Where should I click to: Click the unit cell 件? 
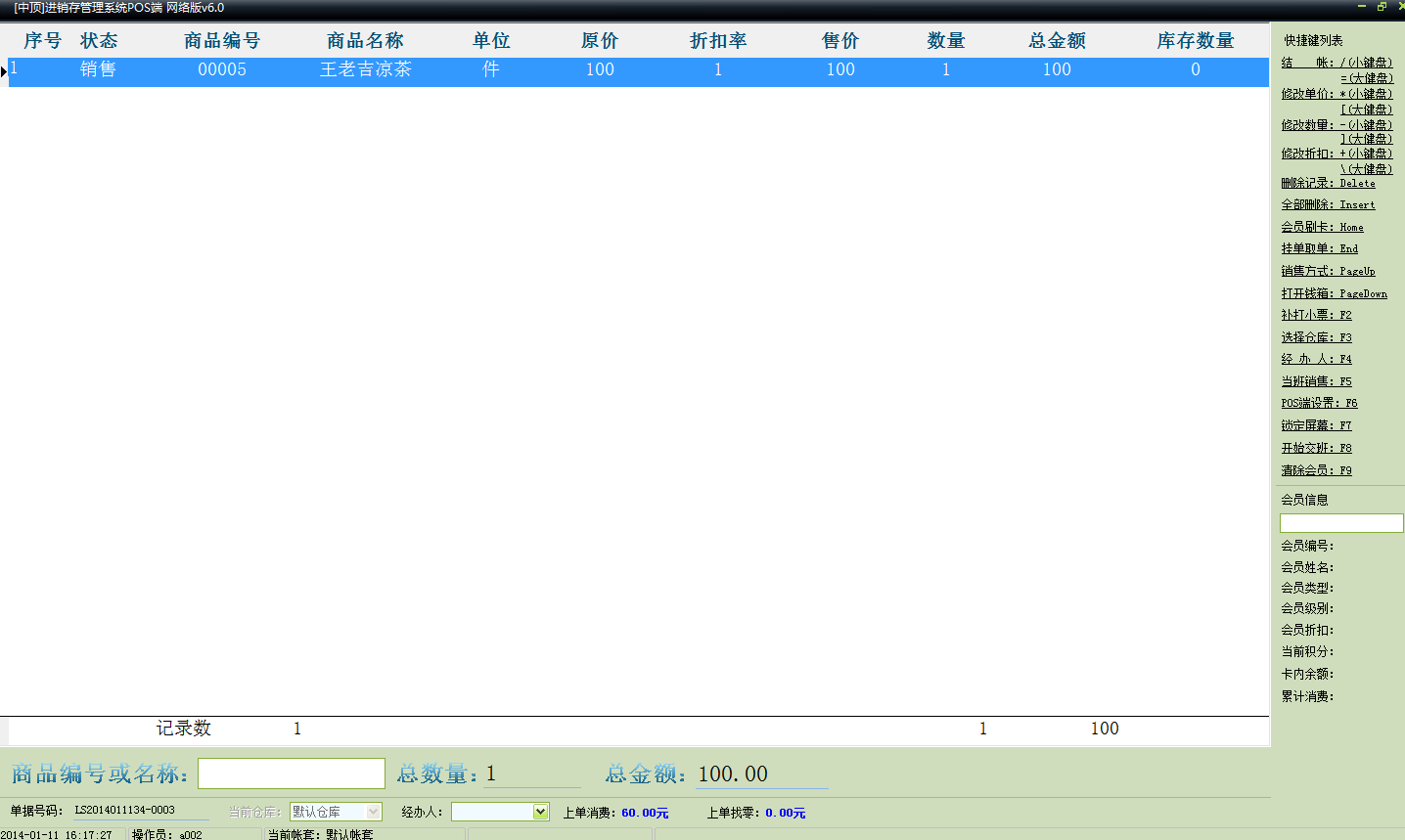[491, 70]
